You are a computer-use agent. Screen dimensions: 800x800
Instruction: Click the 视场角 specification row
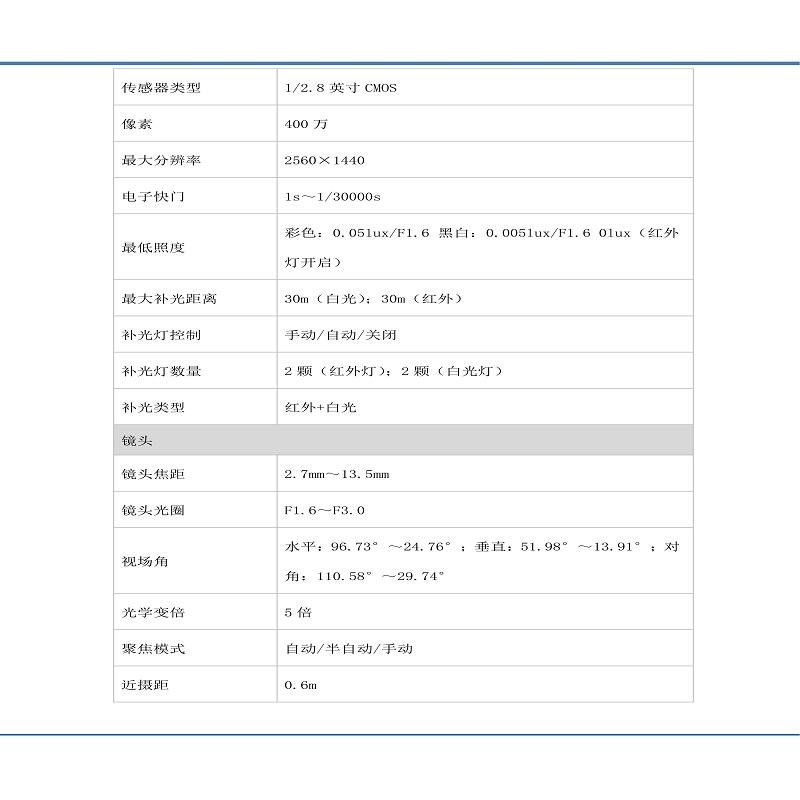137,560
